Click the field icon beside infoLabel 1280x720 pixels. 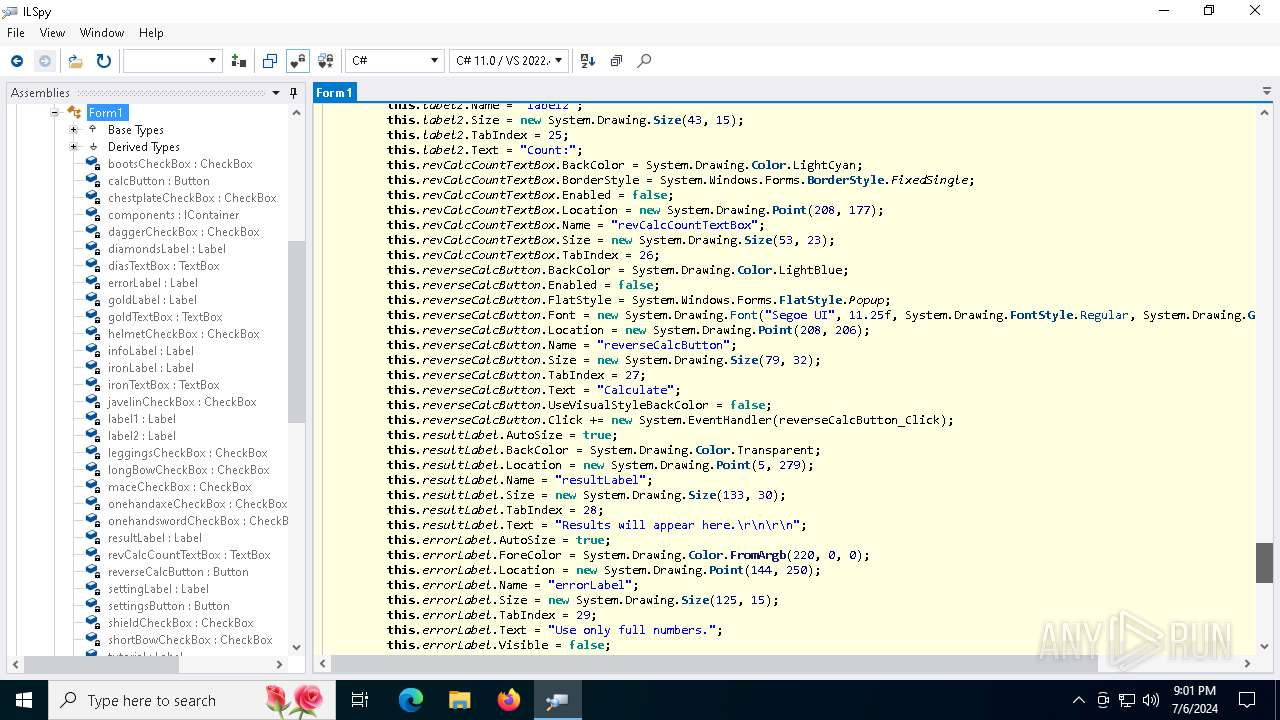point(93,351)
